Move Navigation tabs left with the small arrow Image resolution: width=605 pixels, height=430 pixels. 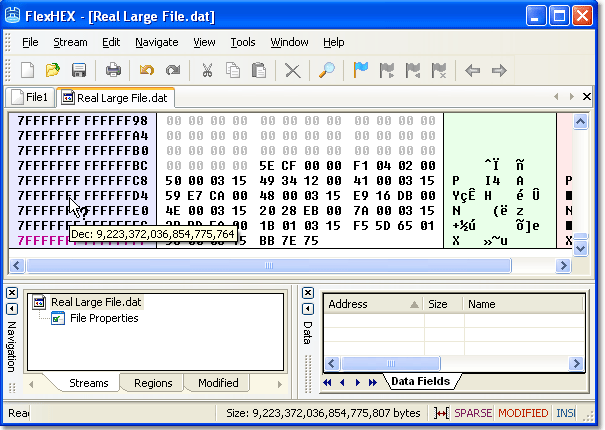[x=31, y=384]
